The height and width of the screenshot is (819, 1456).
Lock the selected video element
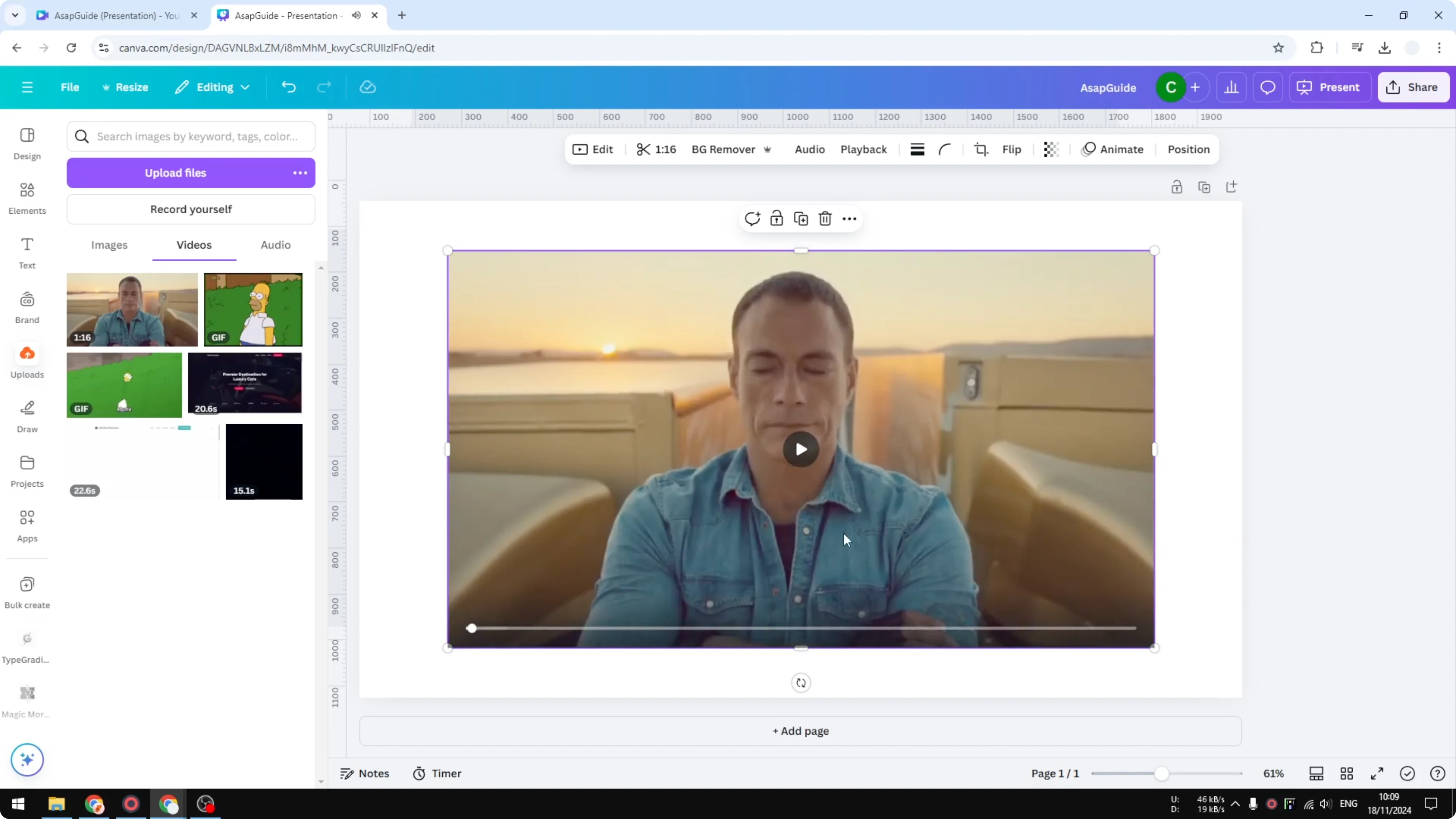(x=776, y=218)
